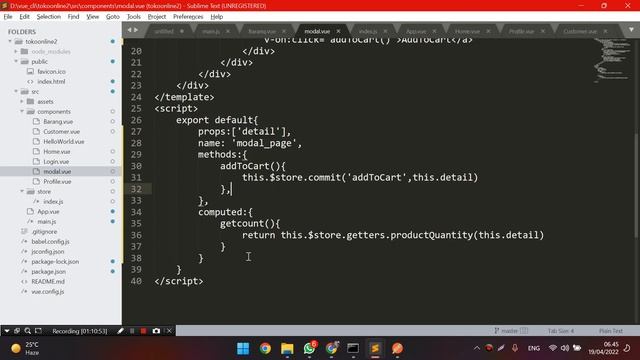Close the Barang.vue tab
The width and height of the screenshot is (640, 360).
click(x=284, y=31)
